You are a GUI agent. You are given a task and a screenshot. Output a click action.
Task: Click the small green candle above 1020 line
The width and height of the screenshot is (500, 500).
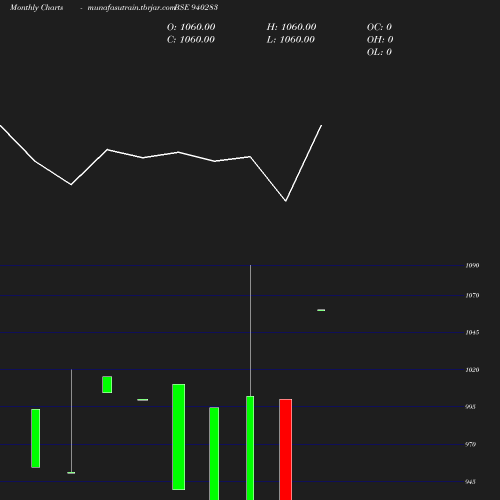tap(107, 384)
